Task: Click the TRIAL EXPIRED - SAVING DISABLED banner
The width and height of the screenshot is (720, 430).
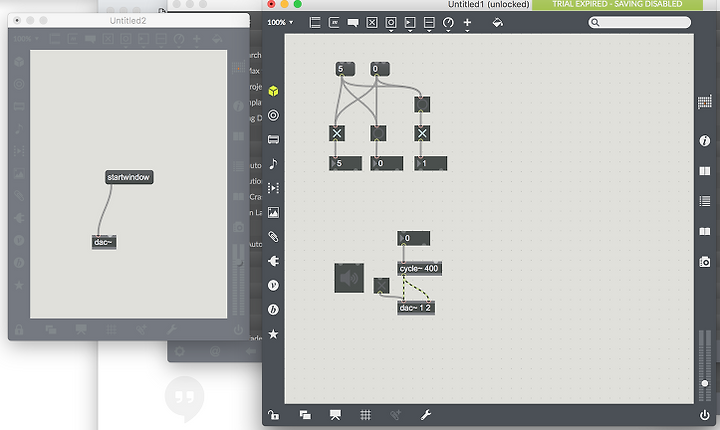Action: (x=617, y=4)
